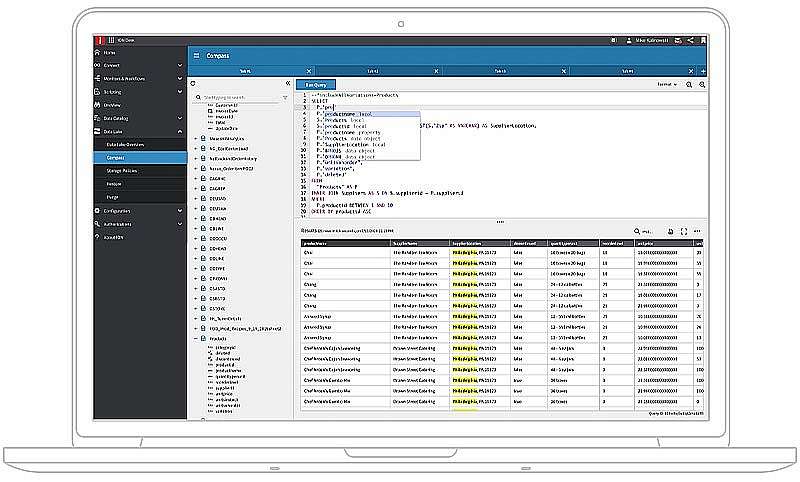Open the Format dropdown
The width and height of the screenshot is (800, 482).
pyautogui.click(x=667, y=85)
